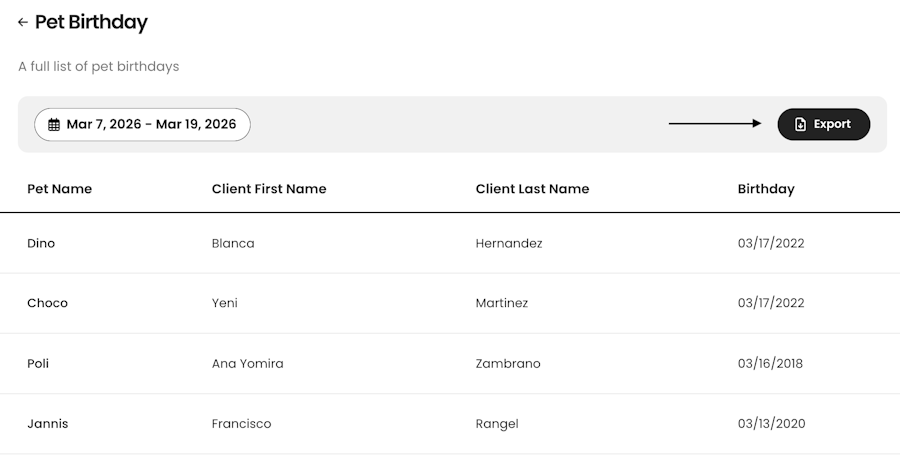
Task: Select the Poli pet row
Action: [x=450, y=364]
